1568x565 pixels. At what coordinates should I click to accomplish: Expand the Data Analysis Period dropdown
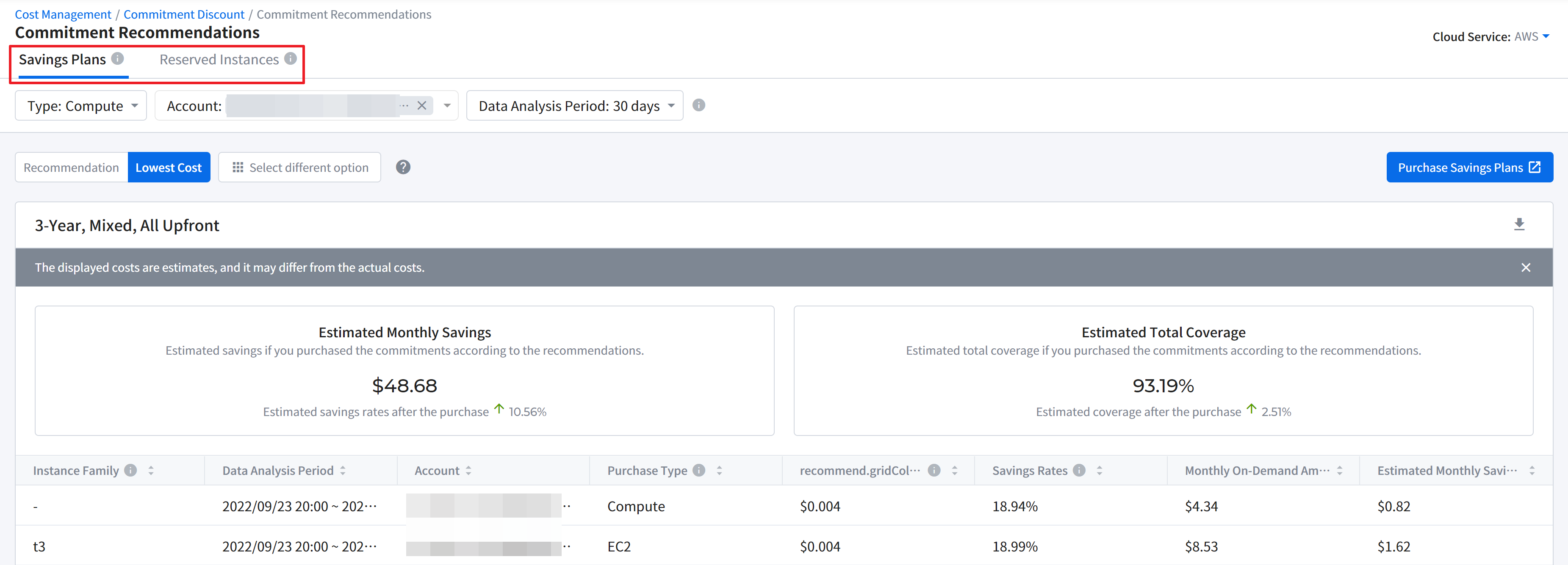click(574, 106)
